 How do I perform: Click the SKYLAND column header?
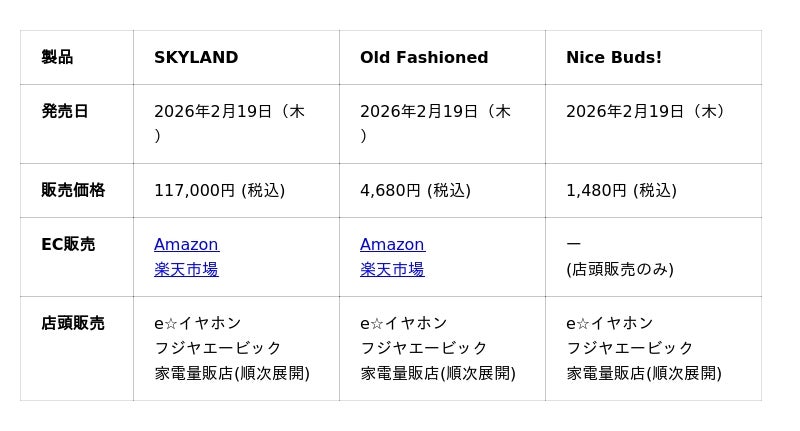coord(196,58)
